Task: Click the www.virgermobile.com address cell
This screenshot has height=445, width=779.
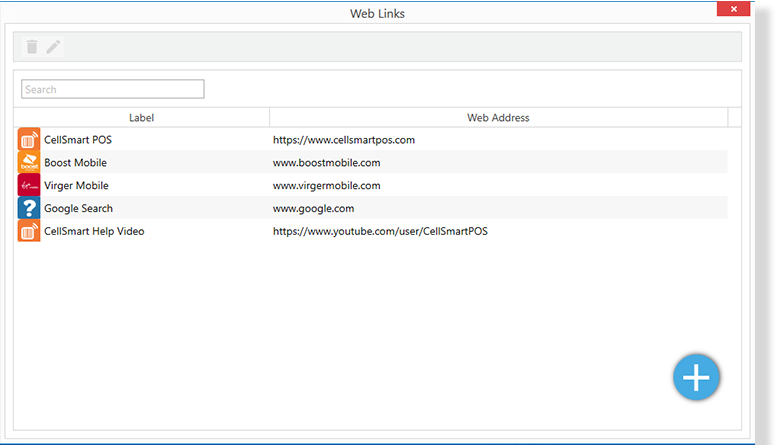Action: [x=326, y=185]
